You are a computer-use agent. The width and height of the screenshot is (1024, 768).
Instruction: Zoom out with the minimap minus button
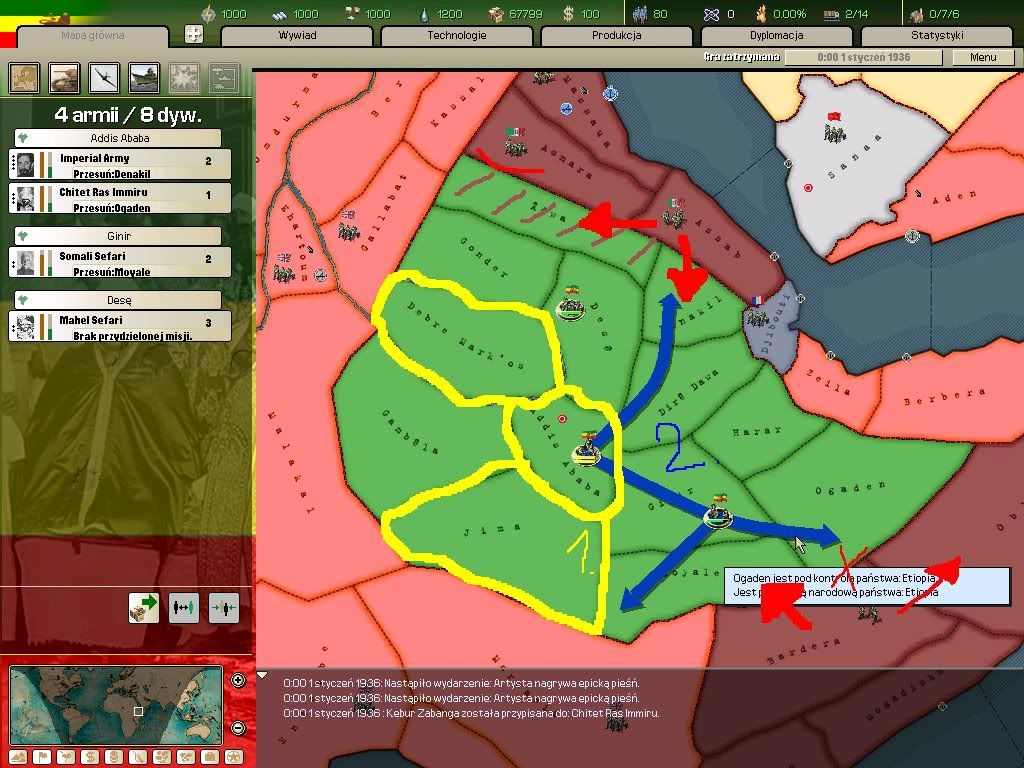238,728
